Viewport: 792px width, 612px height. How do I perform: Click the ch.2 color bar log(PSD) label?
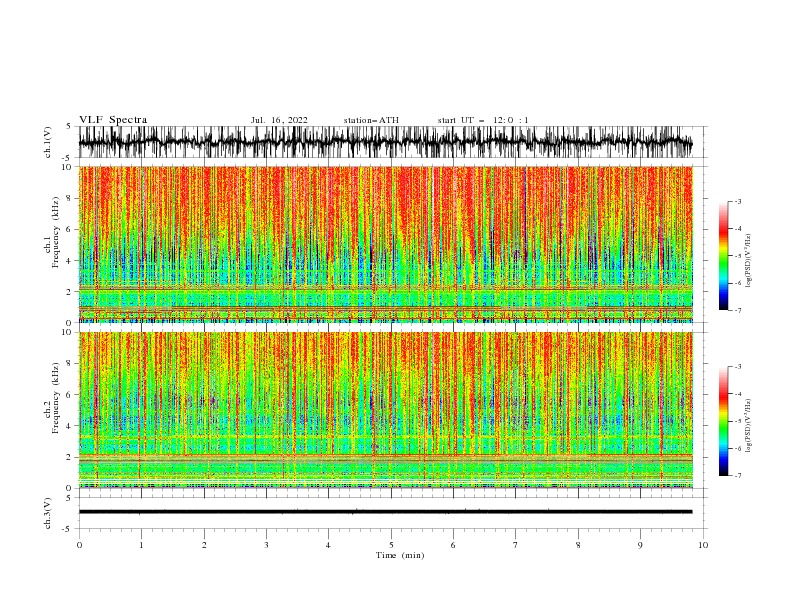[x=749, y=425]
